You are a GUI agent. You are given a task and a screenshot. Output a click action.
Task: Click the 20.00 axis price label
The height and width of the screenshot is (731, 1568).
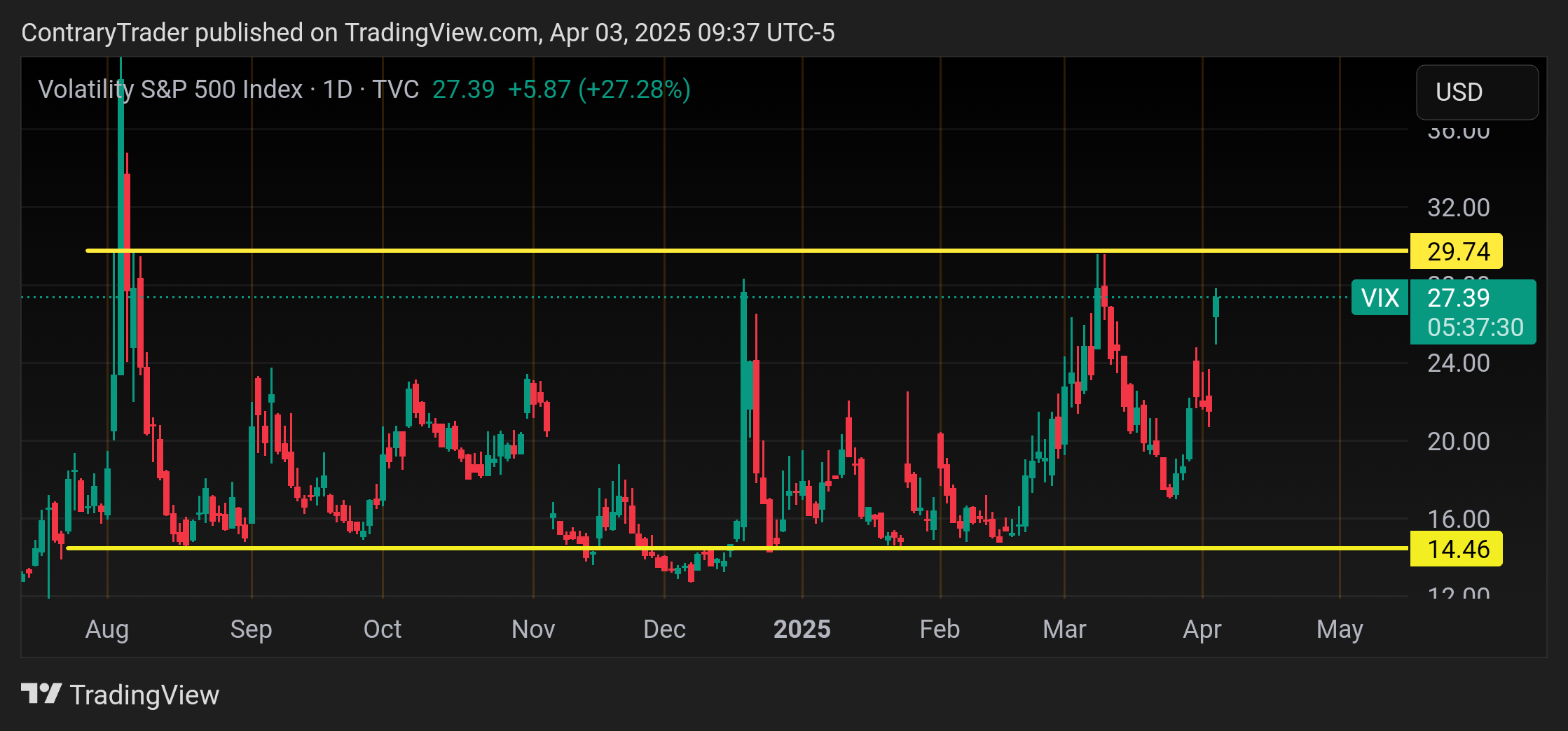coord(1459,441)
